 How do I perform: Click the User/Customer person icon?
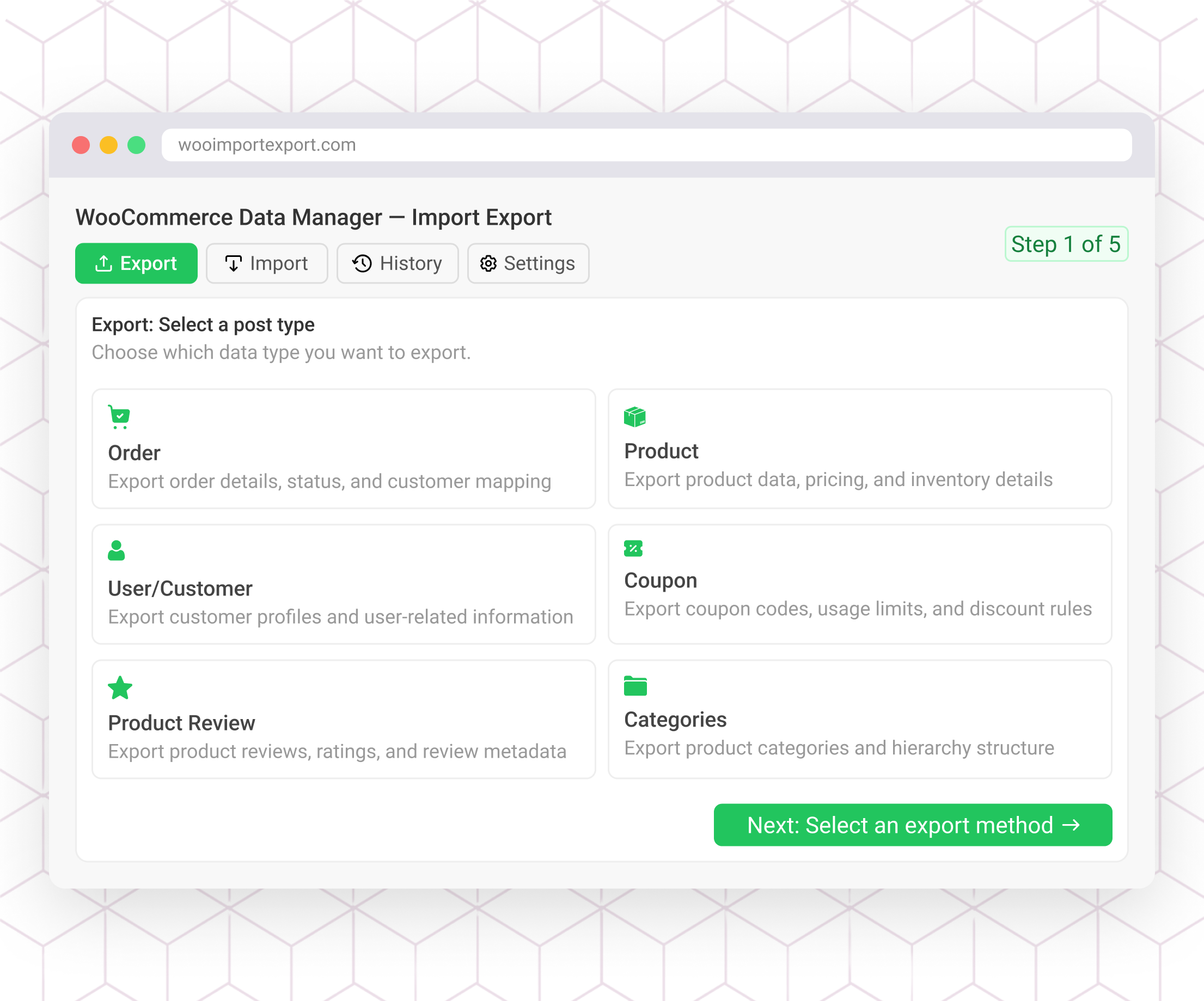click(117, 551)
